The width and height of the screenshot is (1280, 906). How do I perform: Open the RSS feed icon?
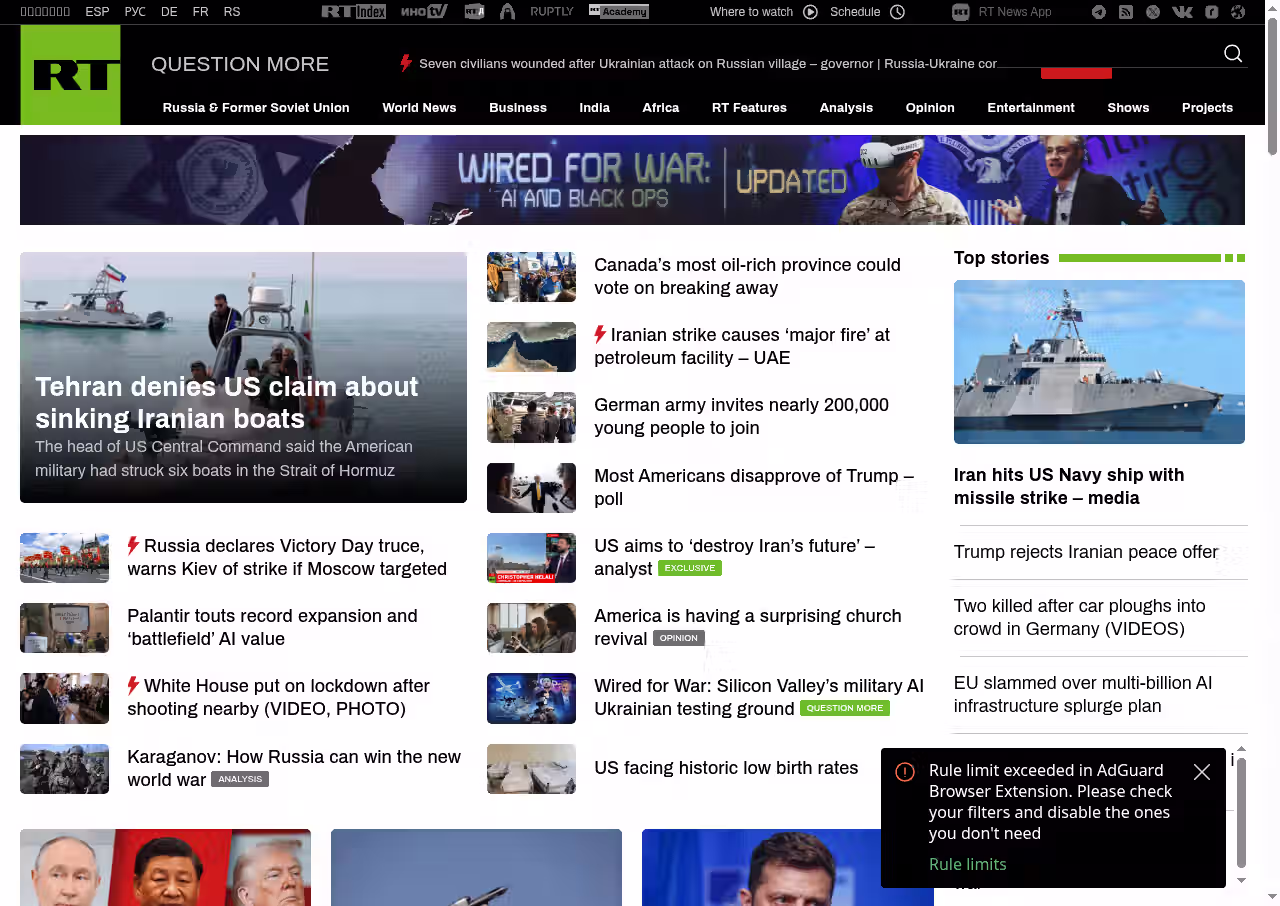[1126, 12]
